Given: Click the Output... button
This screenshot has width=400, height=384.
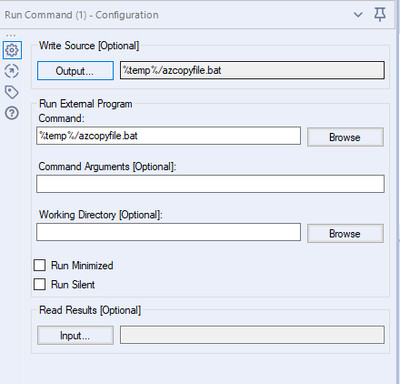Looking at the screenshot, I should tap(75, 71).
